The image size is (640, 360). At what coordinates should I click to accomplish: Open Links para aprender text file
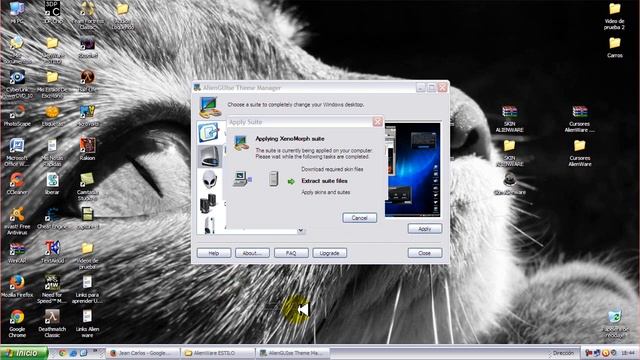[87, 289]
